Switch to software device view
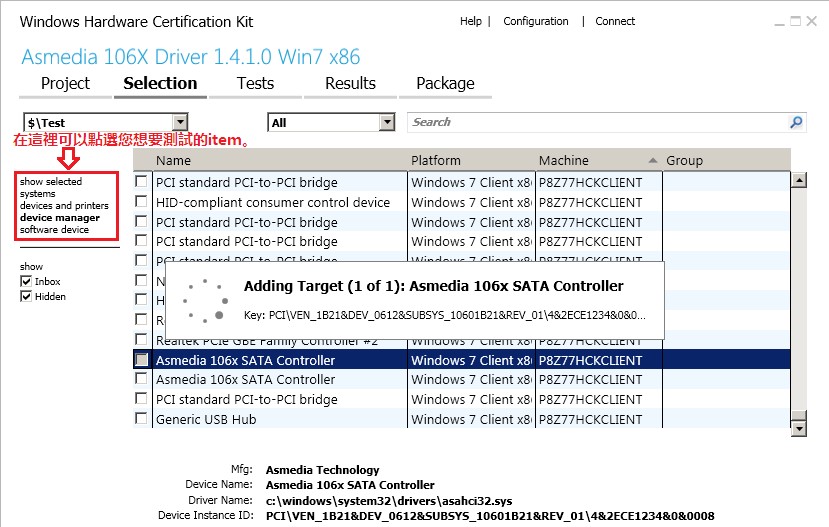The width and height of the screenshot is (829, 527). coord(54,229)
